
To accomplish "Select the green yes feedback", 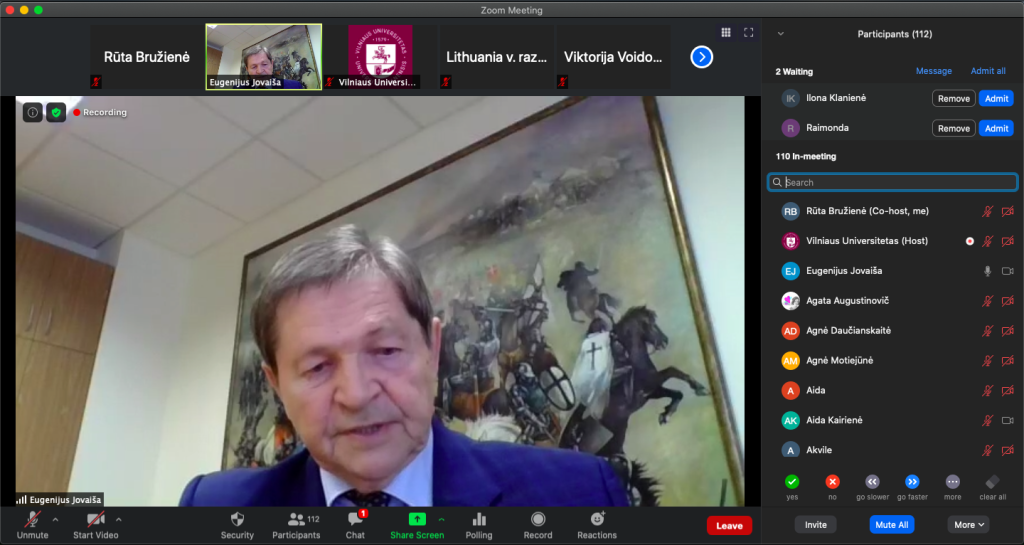I will (792, 481).
